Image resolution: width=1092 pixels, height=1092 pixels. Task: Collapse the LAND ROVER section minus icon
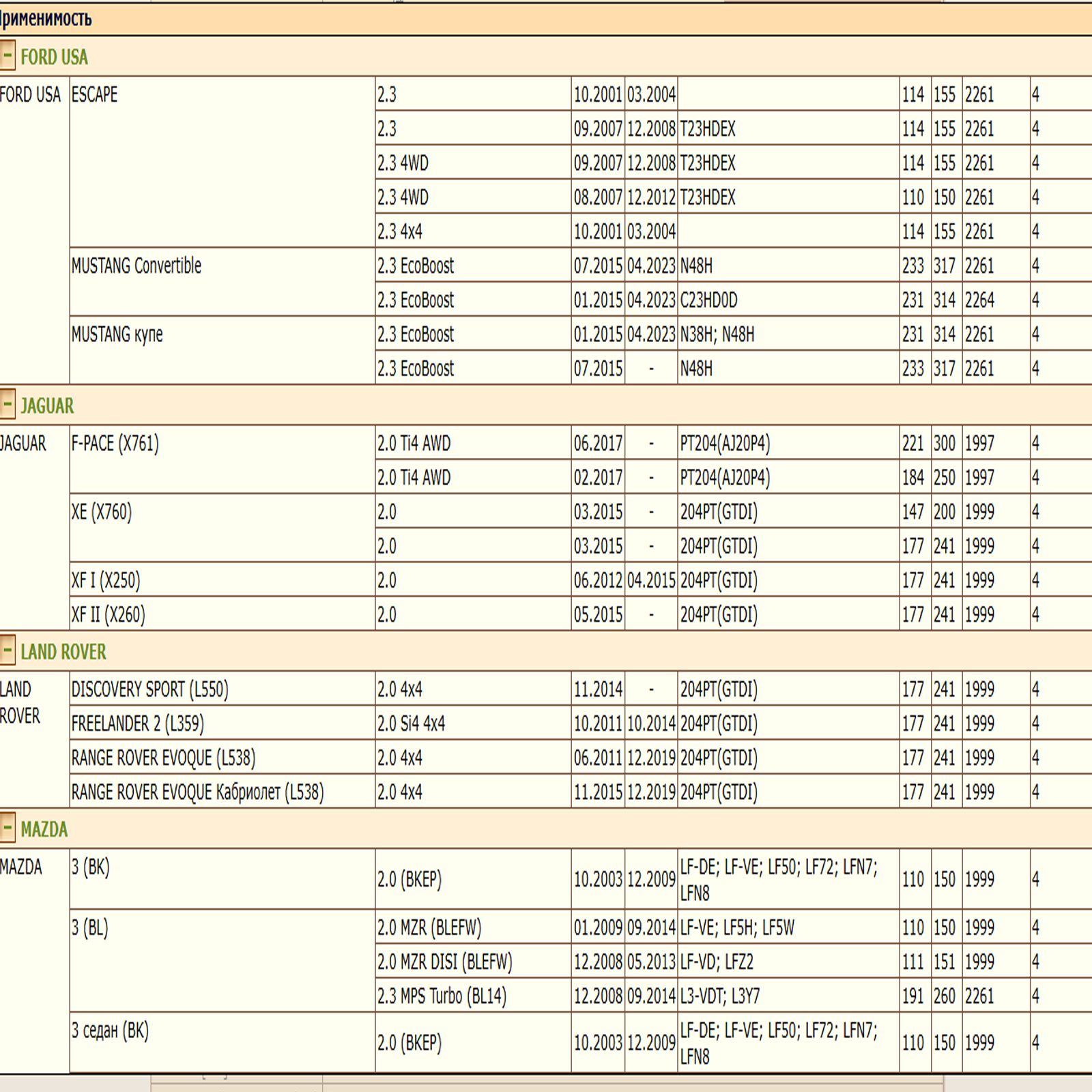tap(7, 650)
